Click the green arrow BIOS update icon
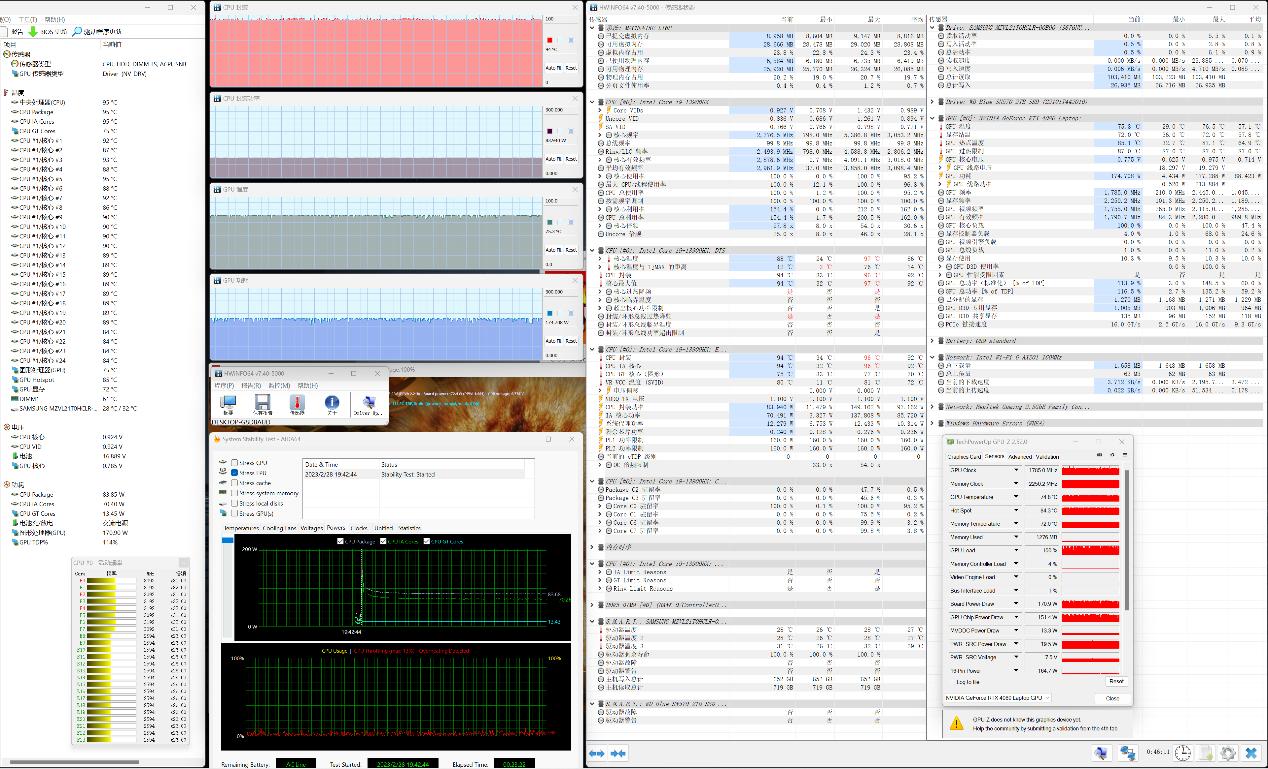This screenshot has width=1268, height=769. point(32,32)
